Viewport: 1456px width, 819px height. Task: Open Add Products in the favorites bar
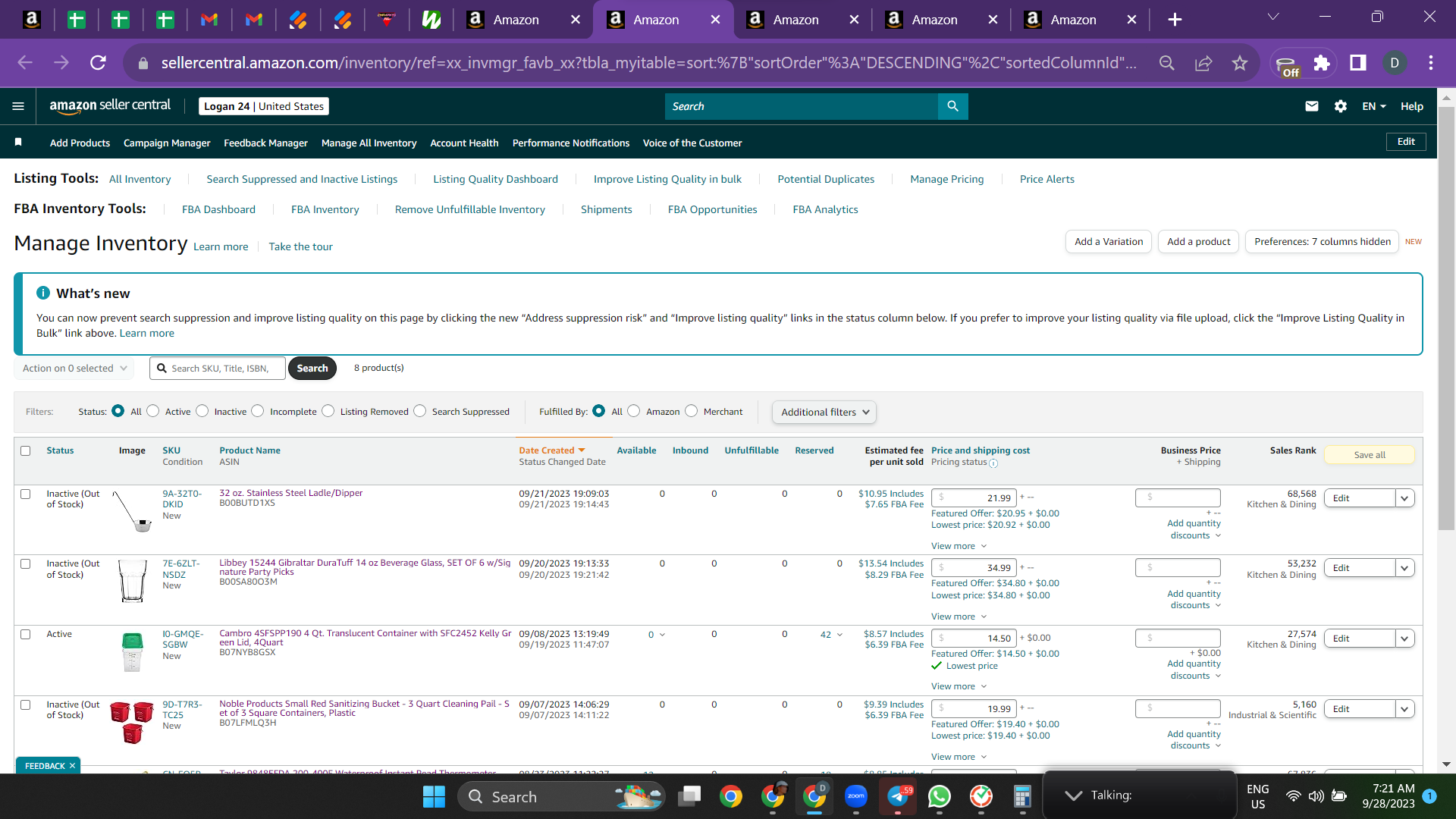pyautogui.click(x=80, y=143)
